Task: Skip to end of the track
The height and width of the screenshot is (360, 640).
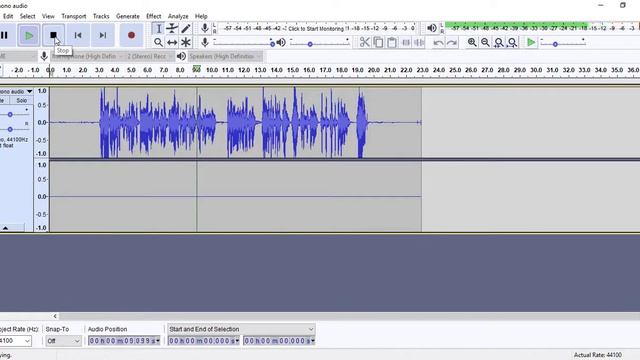Action: pyautogui.click(x=103, y=35)
